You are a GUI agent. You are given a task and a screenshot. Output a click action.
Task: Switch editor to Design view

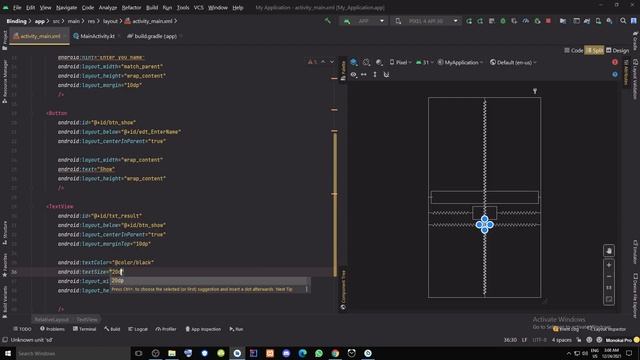tap(617, 50)
